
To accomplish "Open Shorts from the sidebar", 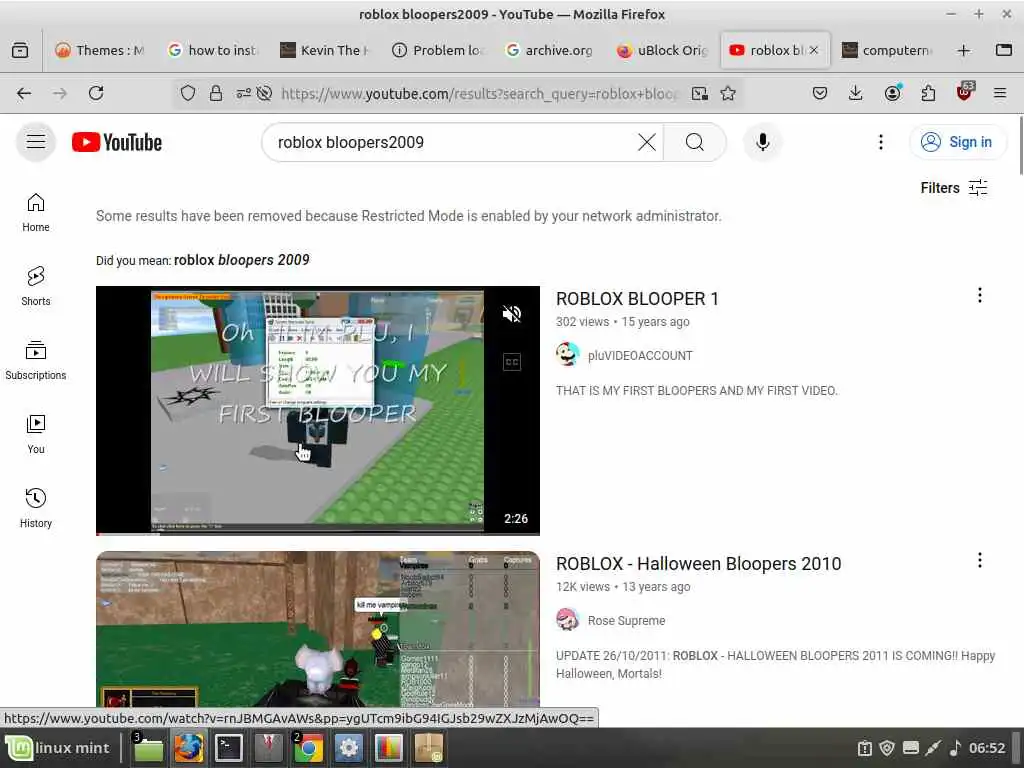I will [36, 287].
